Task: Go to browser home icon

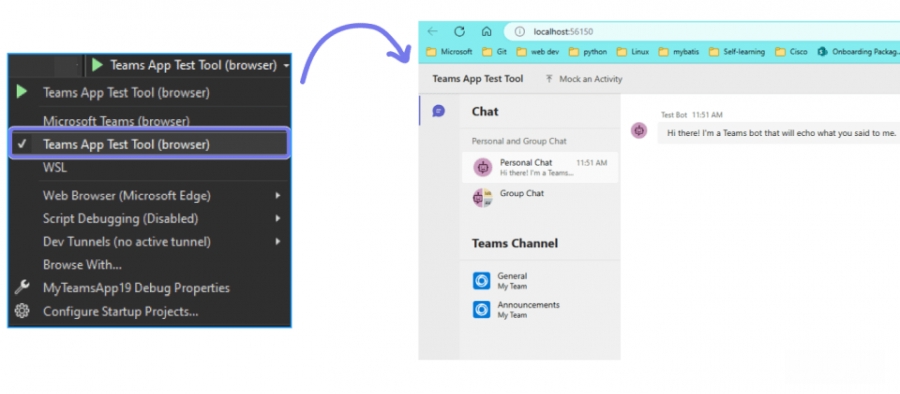Action: point(487,32)
